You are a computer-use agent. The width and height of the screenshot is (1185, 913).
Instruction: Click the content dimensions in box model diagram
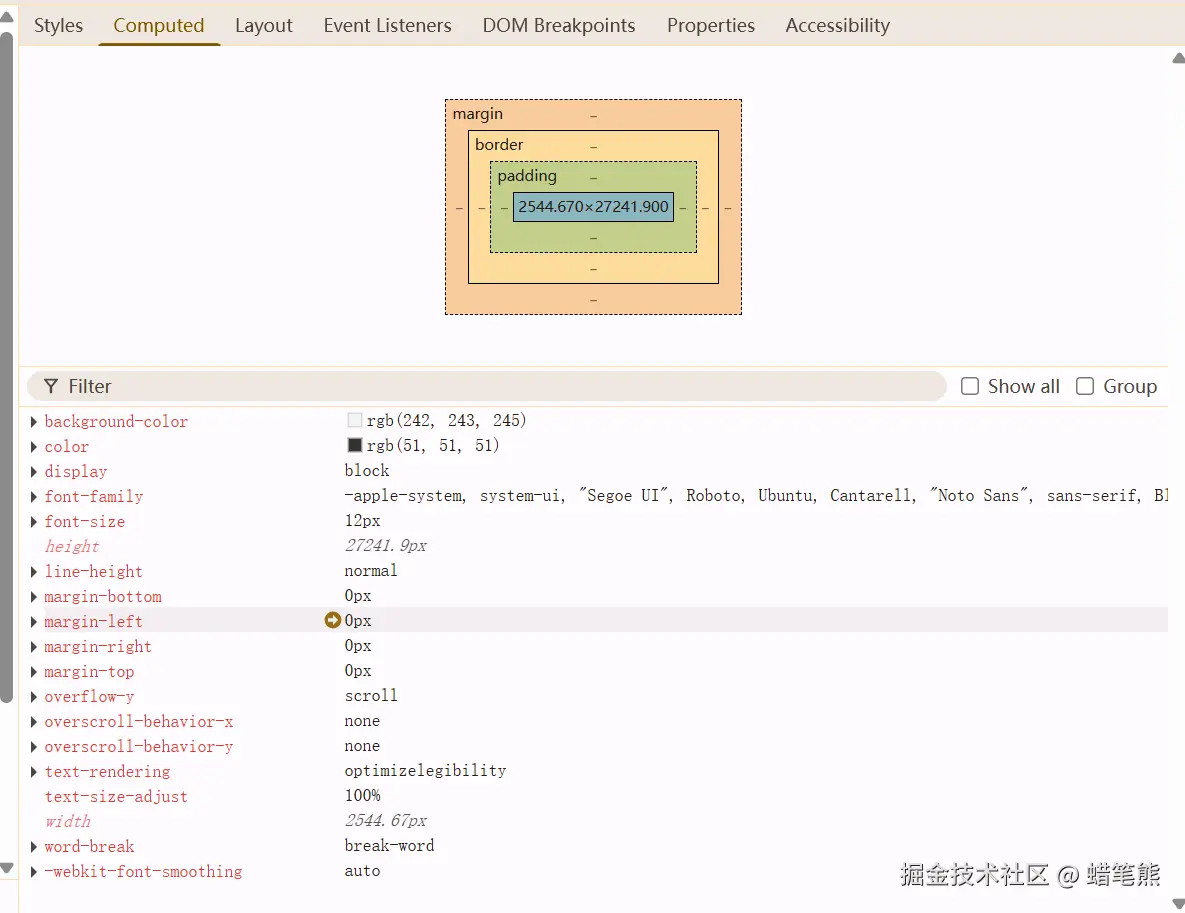[x=593, y=206]
